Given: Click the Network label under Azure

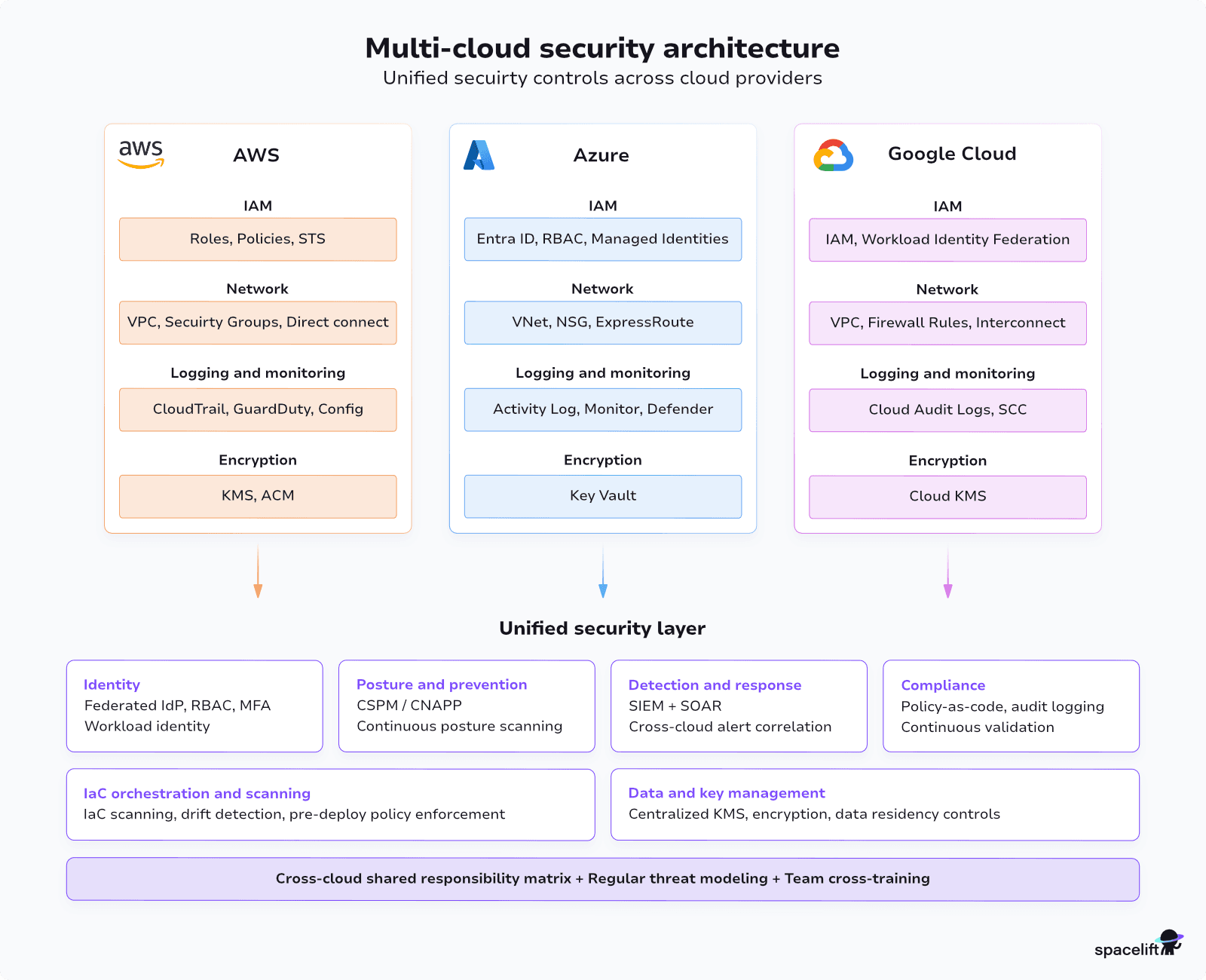Looking at the screenshot, I should click(602, 289).
